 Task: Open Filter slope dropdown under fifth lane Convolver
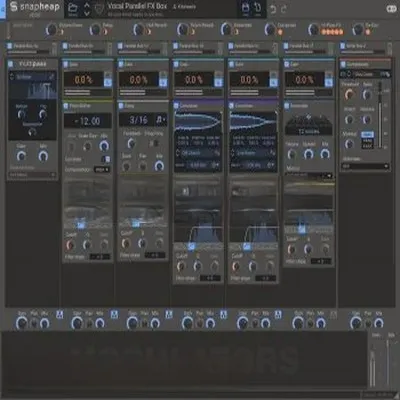[265, 278]
